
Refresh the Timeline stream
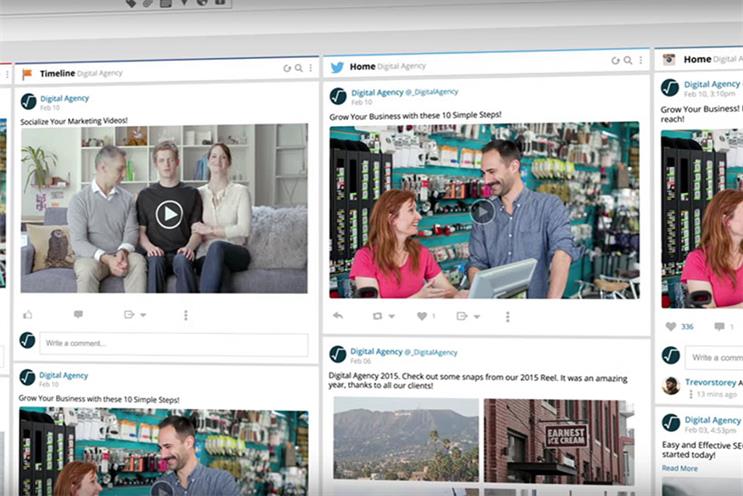point(287,68)
